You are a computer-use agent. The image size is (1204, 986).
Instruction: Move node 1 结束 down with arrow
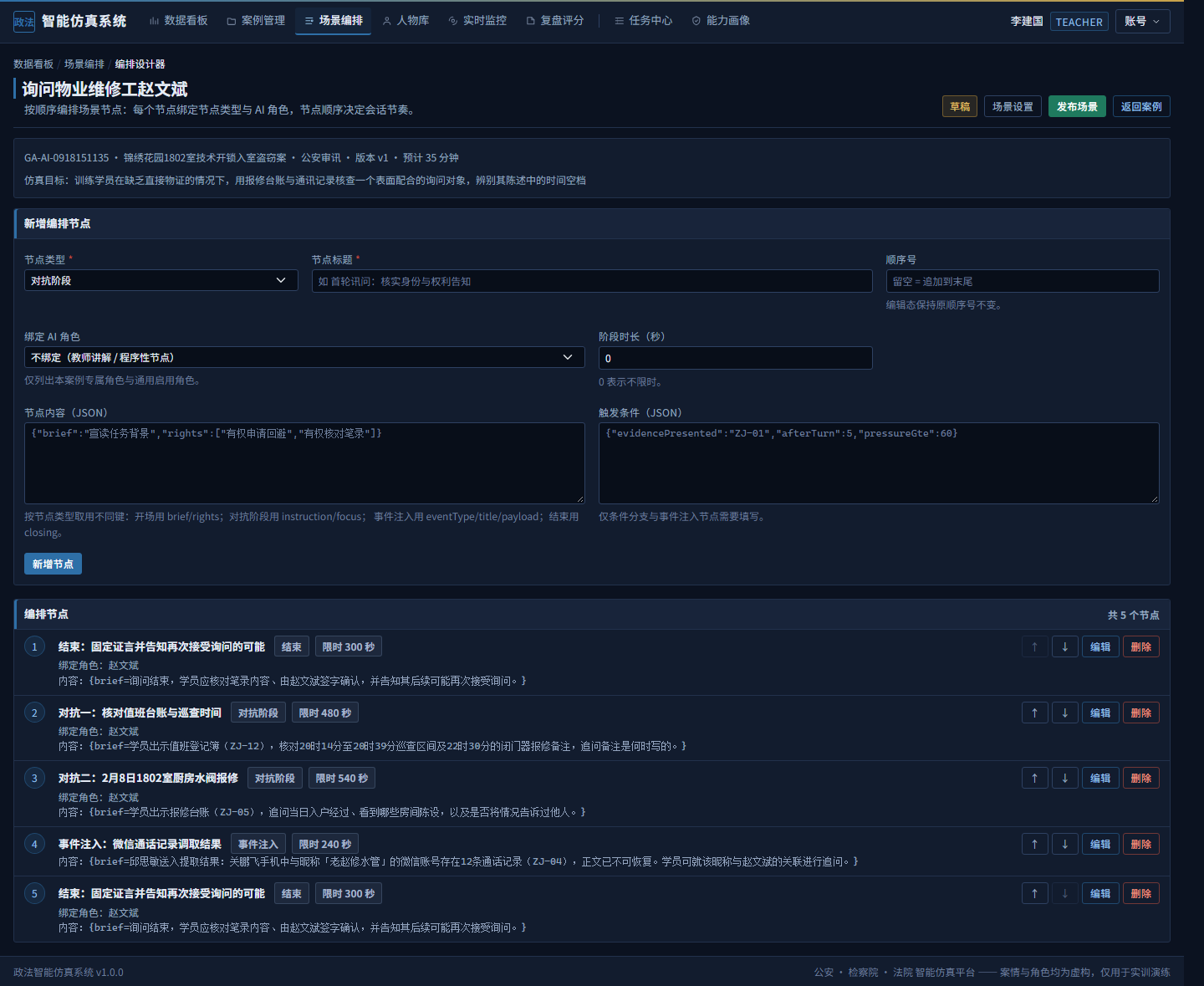click(x=1064, y=646)
